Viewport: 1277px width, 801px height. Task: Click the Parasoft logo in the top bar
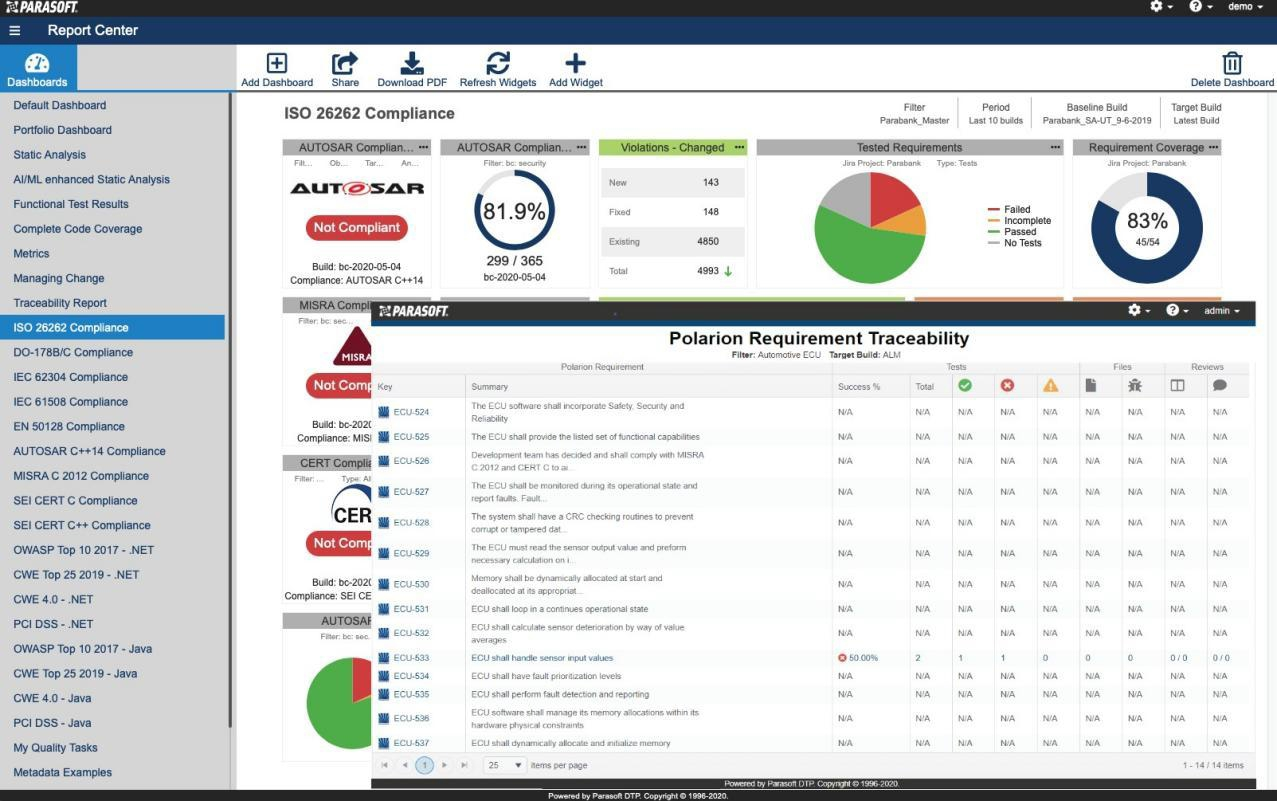point(42,7)
